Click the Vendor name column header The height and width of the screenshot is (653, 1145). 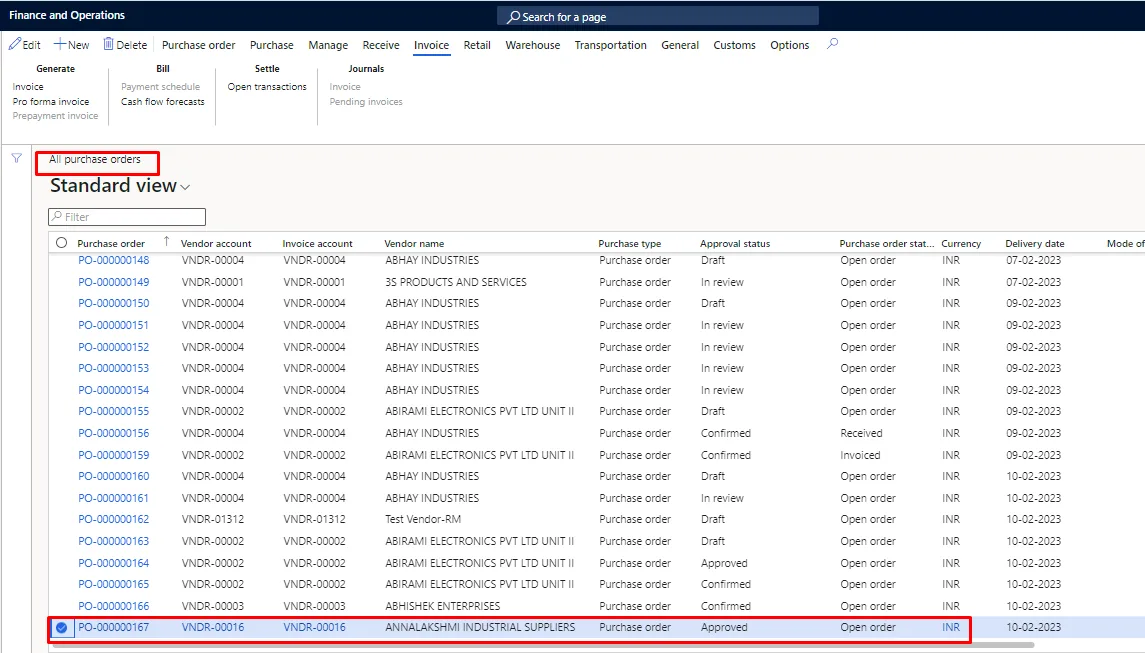[414, 244]
